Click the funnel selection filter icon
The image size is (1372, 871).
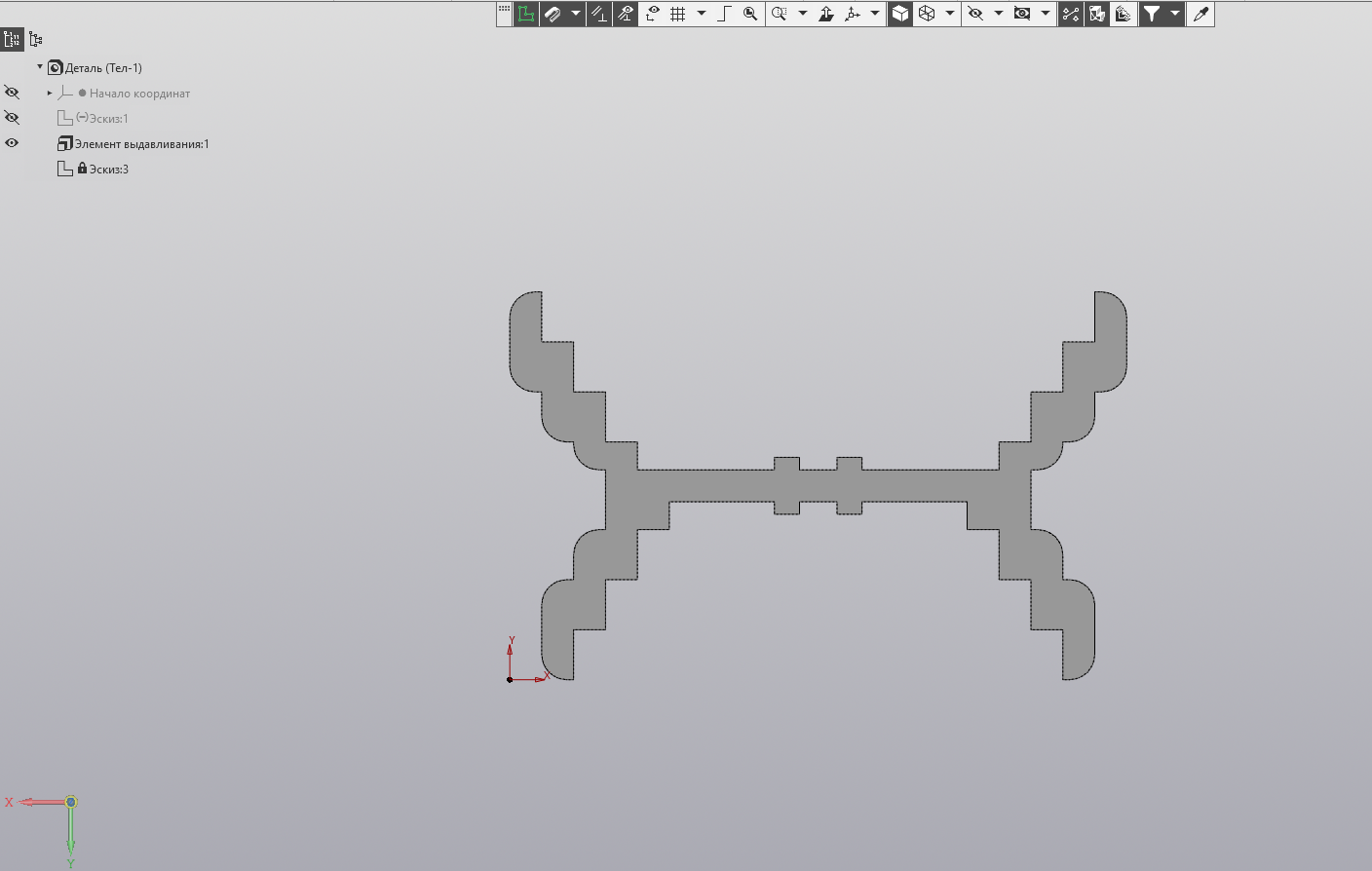pos(1152,14)
